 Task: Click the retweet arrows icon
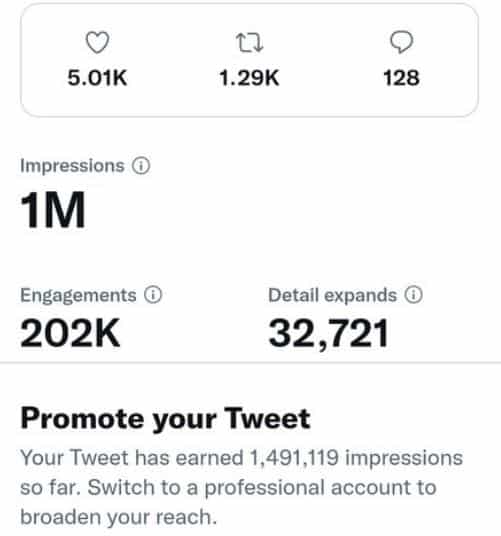point(249,43)
